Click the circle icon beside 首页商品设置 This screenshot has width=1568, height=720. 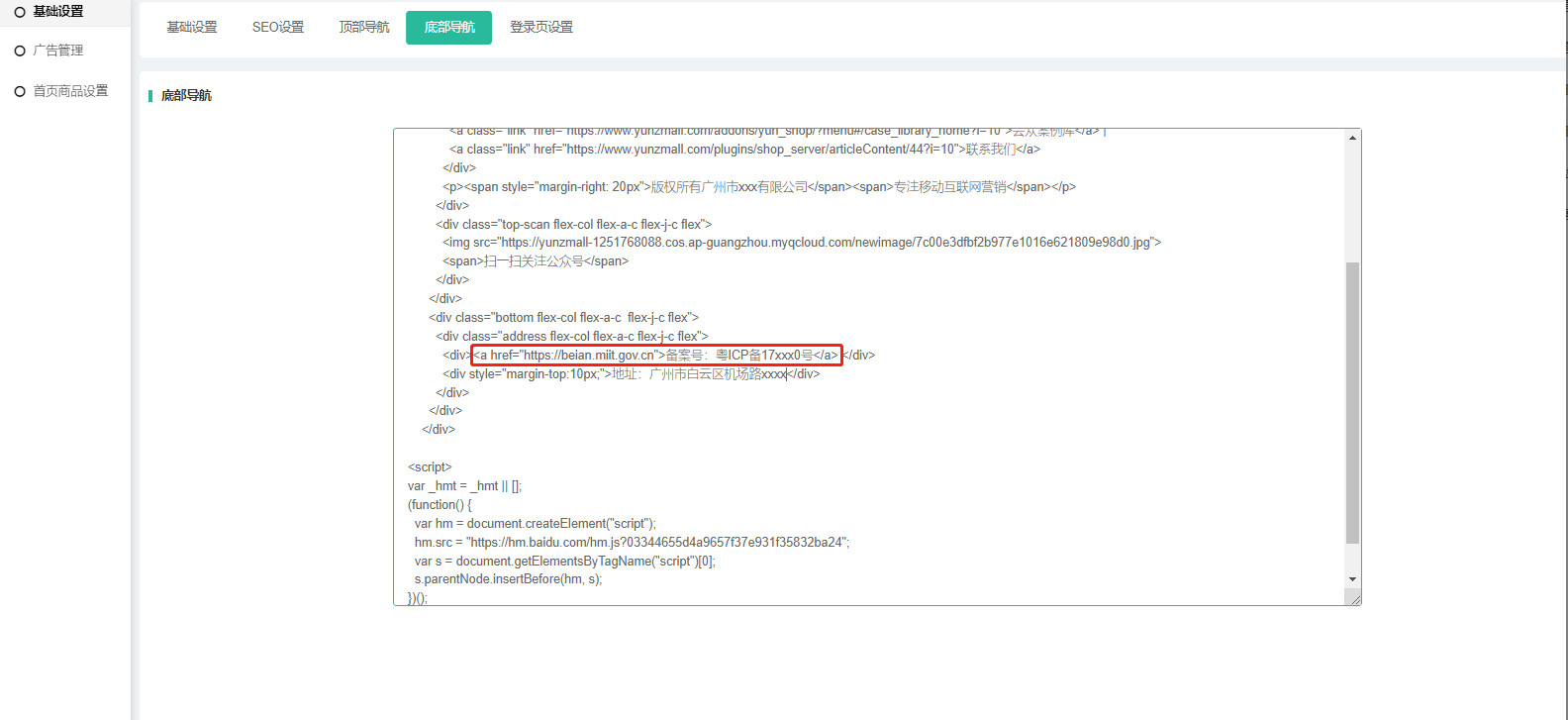[20, 91]
